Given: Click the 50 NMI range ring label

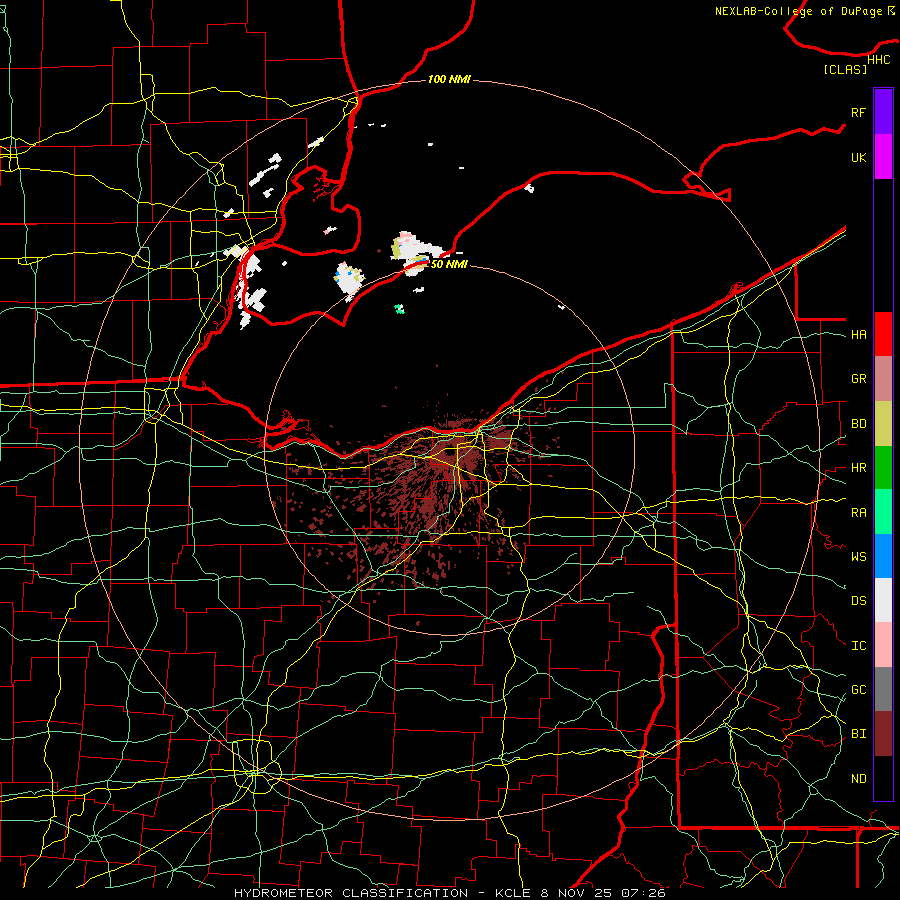Looking at the screenshot, I should [x=449, y=264].
